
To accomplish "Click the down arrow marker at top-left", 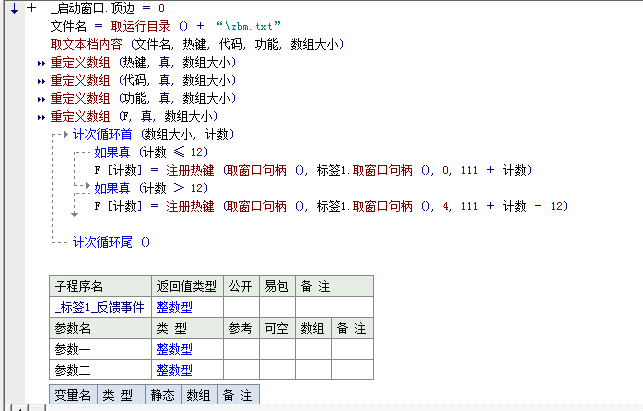I will [x=13, y=8].
